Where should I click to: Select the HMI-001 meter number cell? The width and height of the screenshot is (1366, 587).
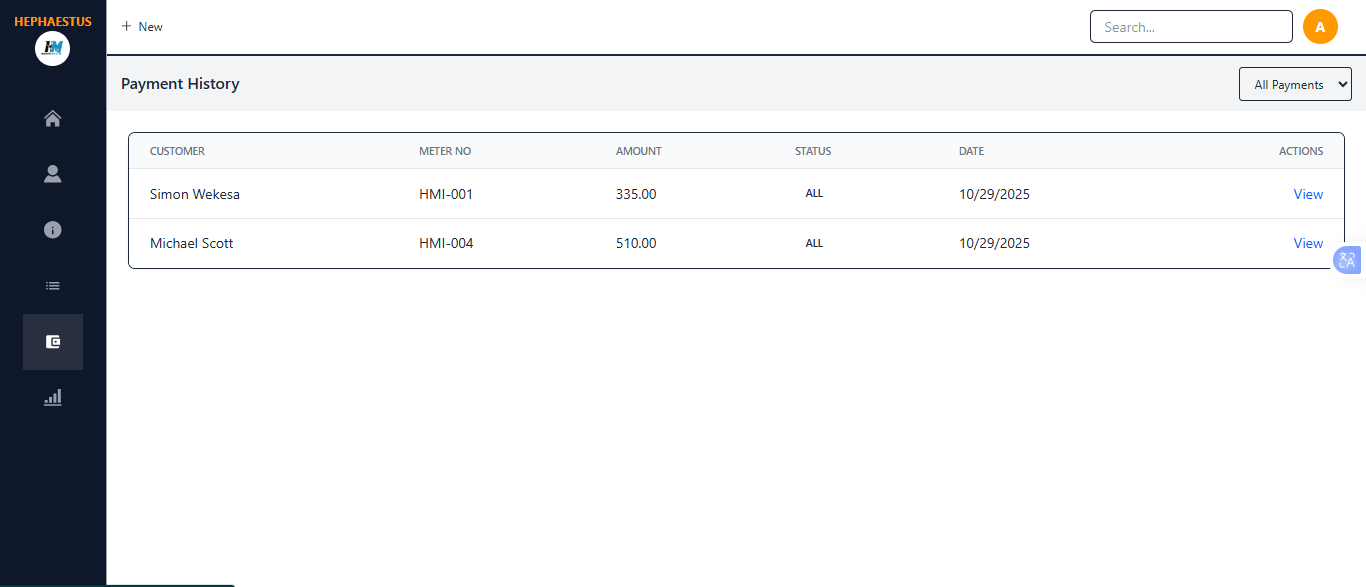pyautogui.click(x=446, y=194)
